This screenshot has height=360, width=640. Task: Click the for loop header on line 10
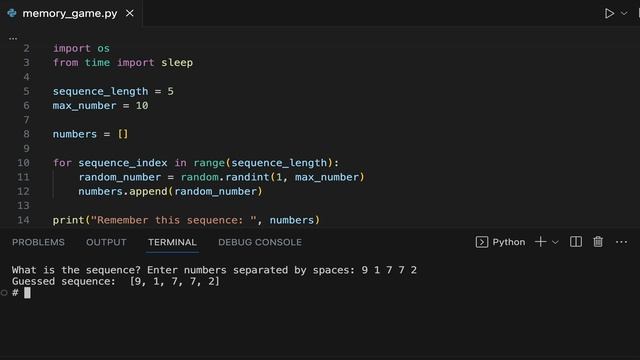pos(196,163)
